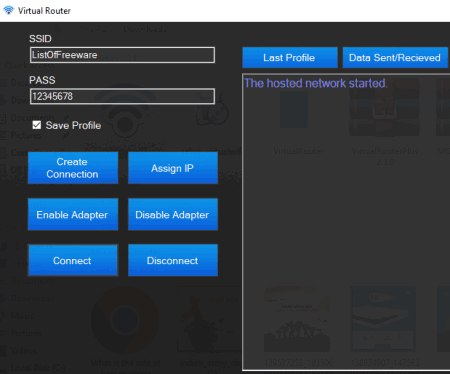
Task: Click the status text 'The hosted network started.'
Action: click(x=316, y=83)
